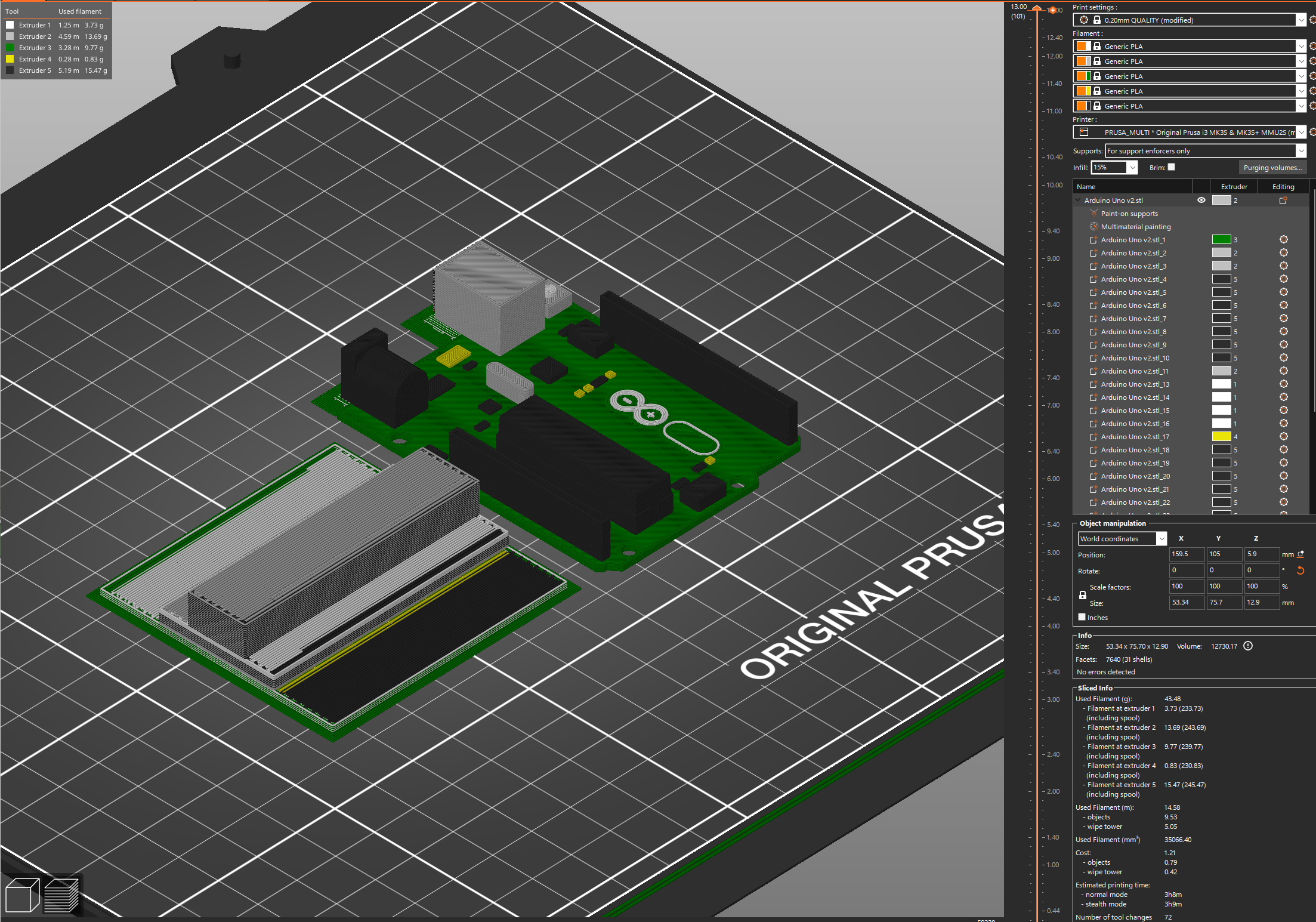Screen dimensions: 1316x922
Task: Open the Supports dropdown
Action: click(x=1303, y=150)
